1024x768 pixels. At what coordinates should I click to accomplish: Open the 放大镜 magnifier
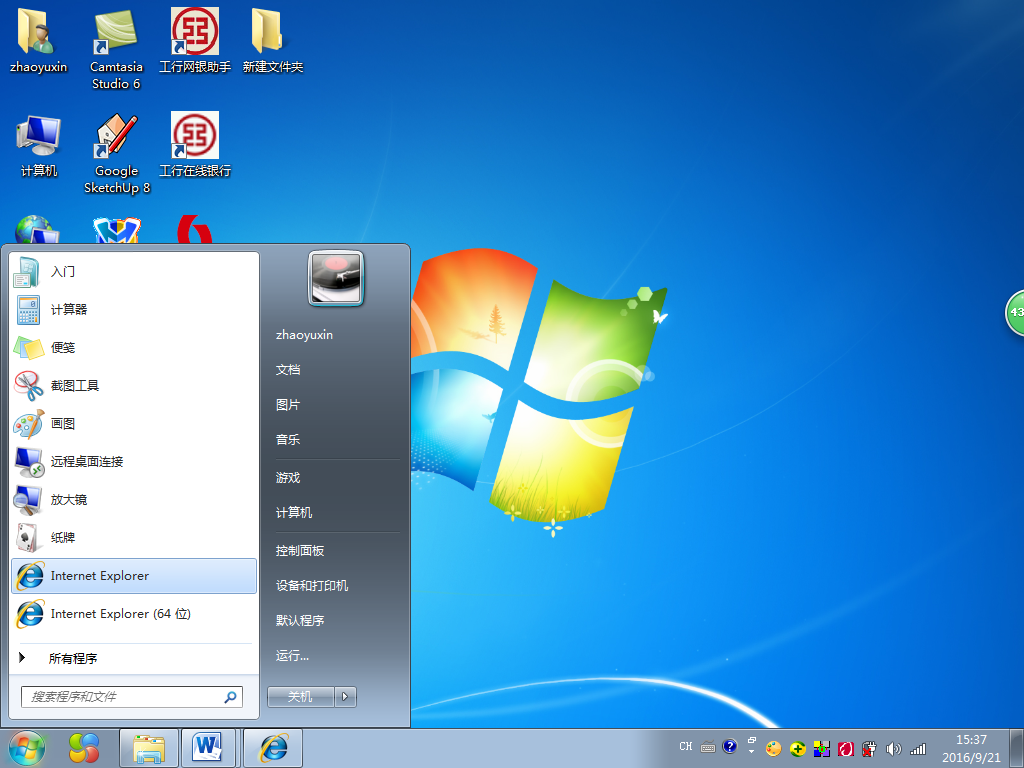click(134, 500)
